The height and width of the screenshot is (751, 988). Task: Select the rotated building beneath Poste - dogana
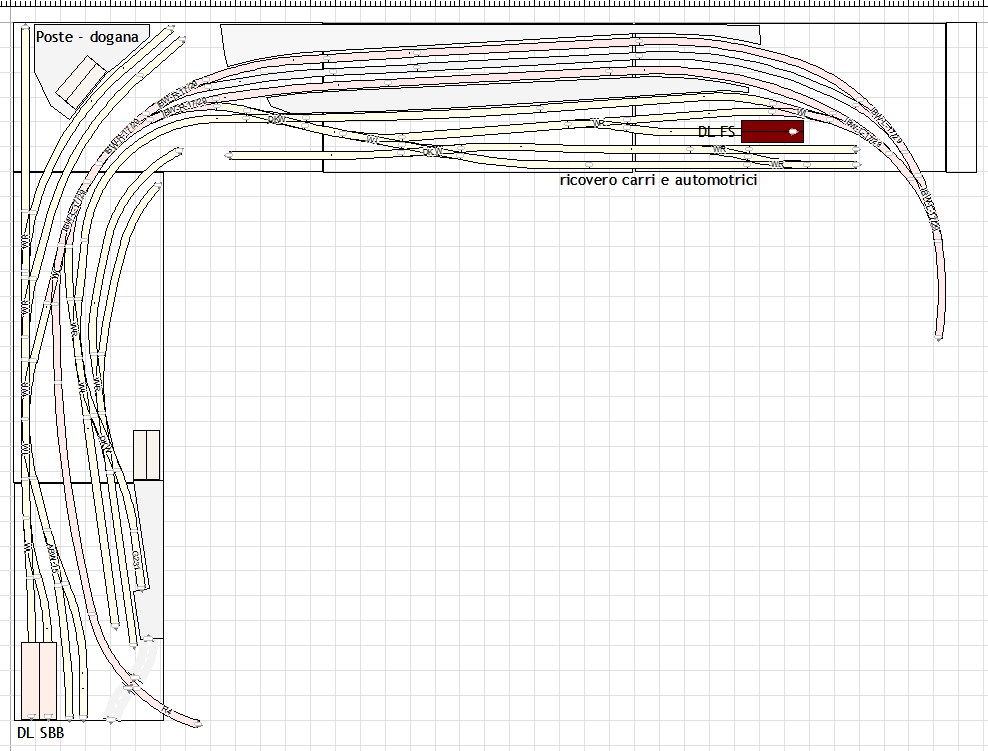tap(80, 80)
